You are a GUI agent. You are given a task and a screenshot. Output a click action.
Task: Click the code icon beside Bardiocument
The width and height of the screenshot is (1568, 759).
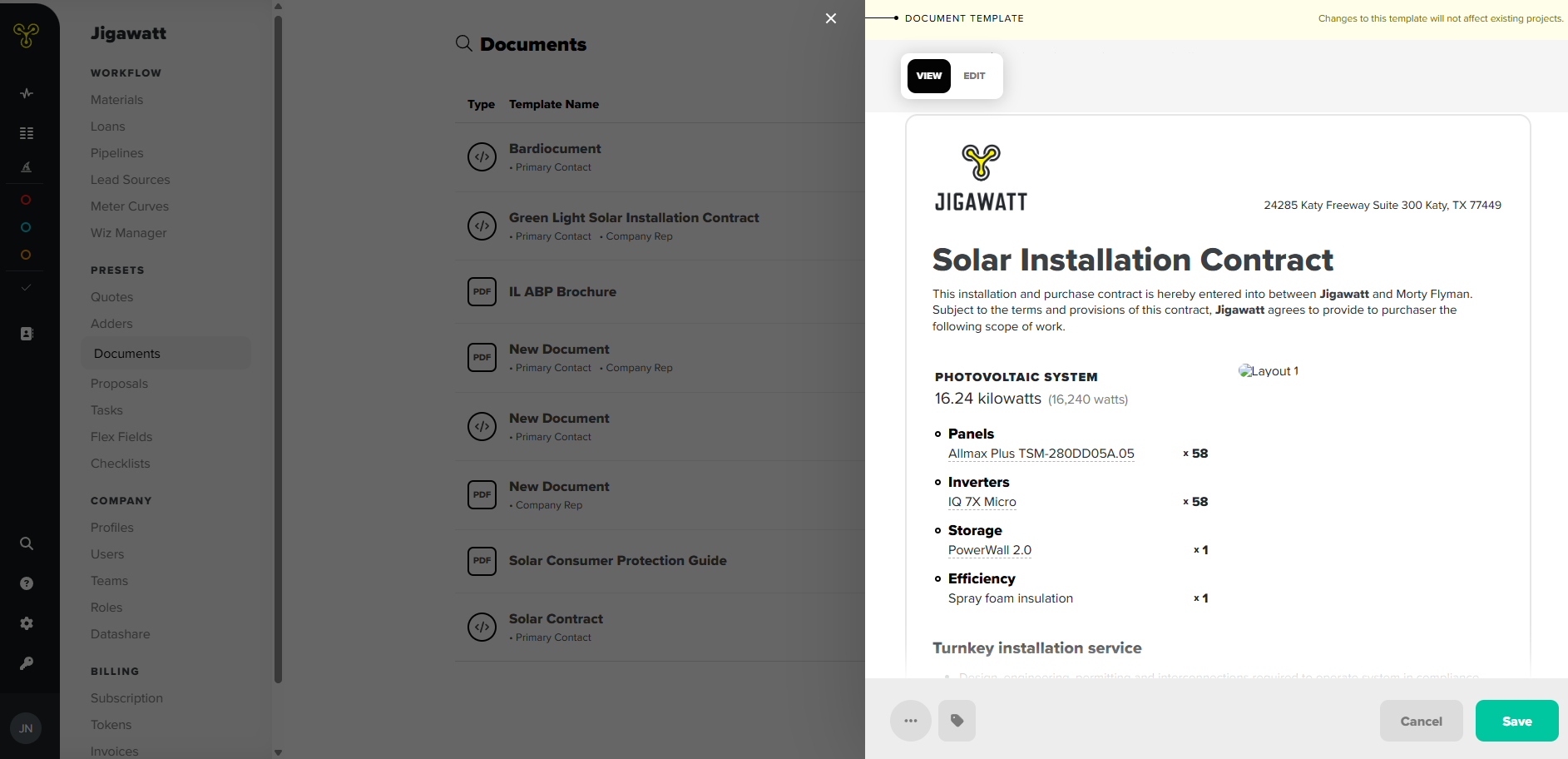482,156
